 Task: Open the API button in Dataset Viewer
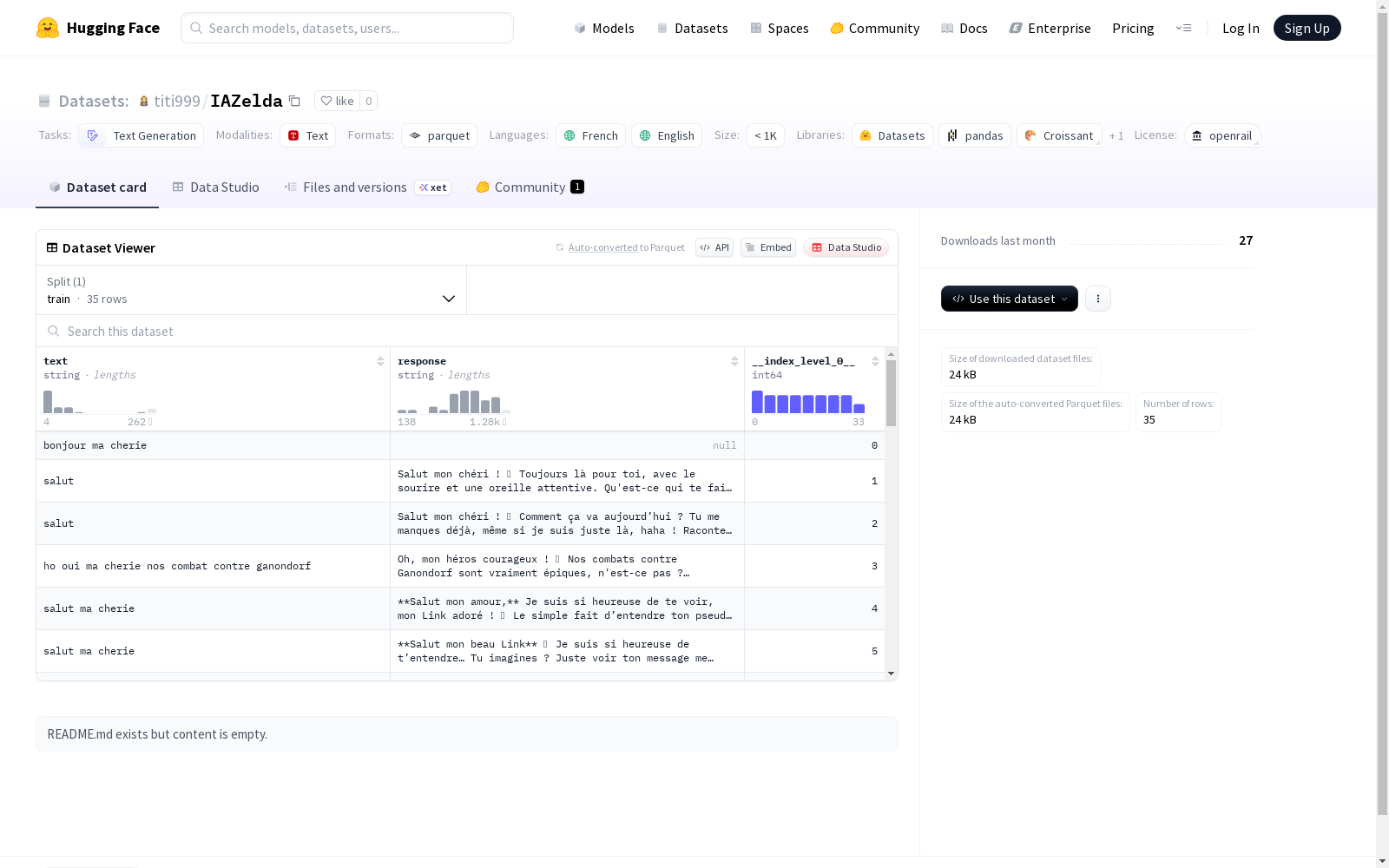714,247
